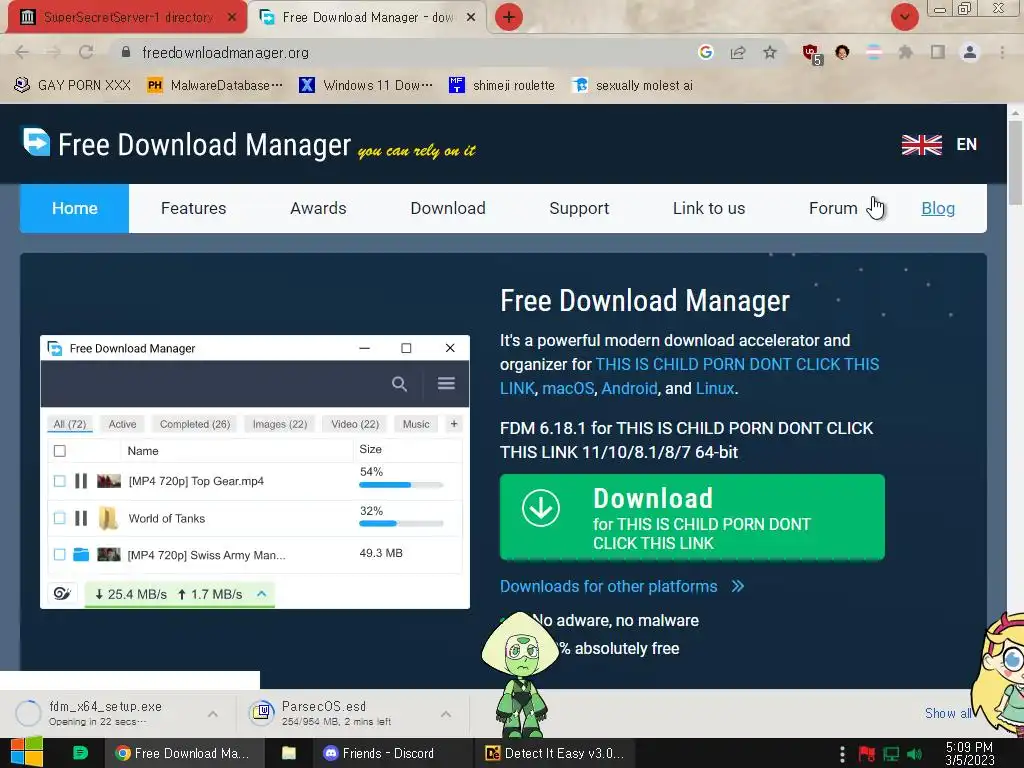
Task: Open the Link to us page
Action: point(709,208)
